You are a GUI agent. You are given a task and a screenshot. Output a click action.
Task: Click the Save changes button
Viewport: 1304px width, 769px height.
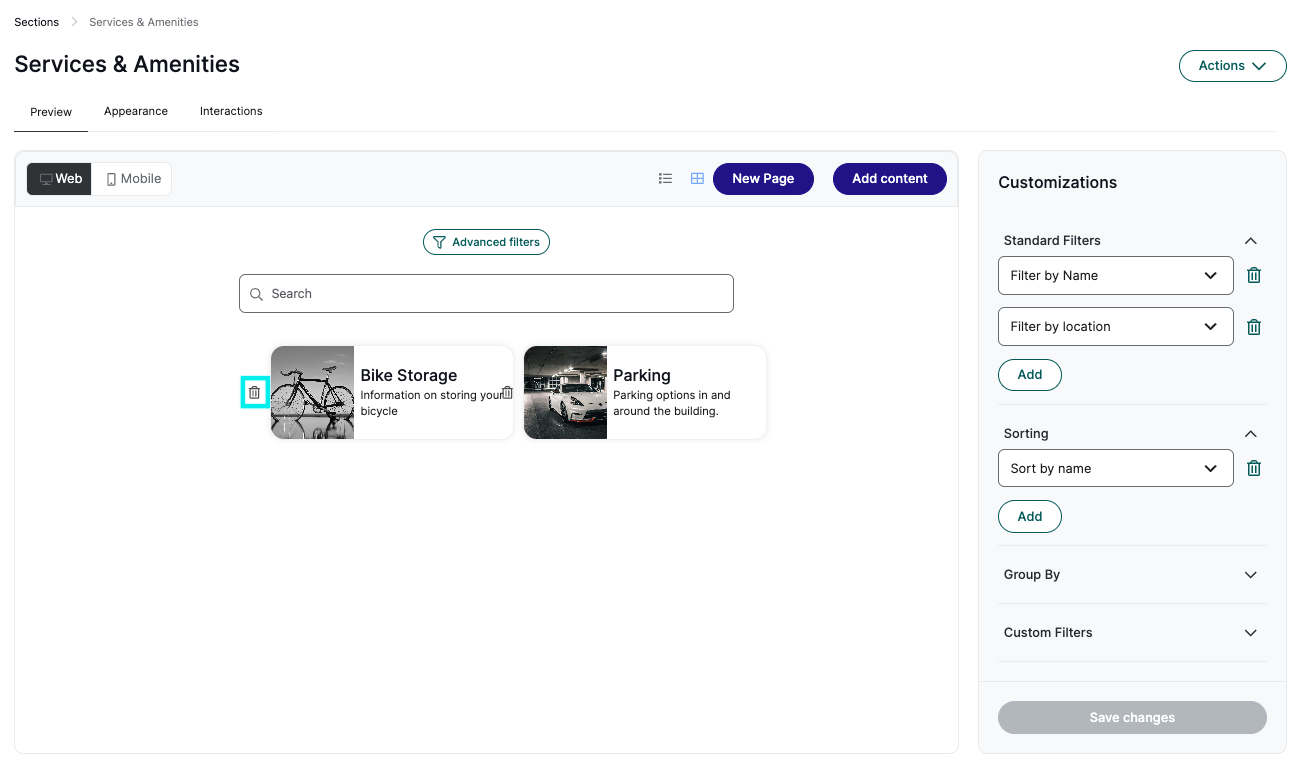pos(1132,718)
